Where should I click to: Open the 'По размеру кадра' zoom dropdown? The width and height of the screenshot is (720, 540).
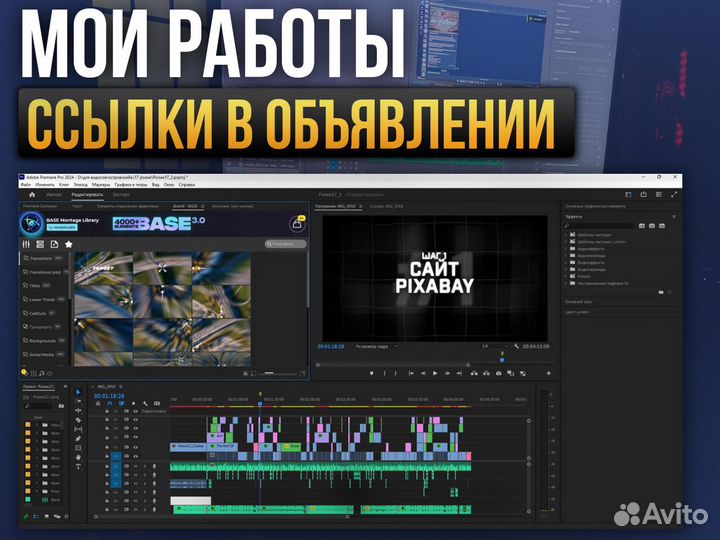coord(377,347)
